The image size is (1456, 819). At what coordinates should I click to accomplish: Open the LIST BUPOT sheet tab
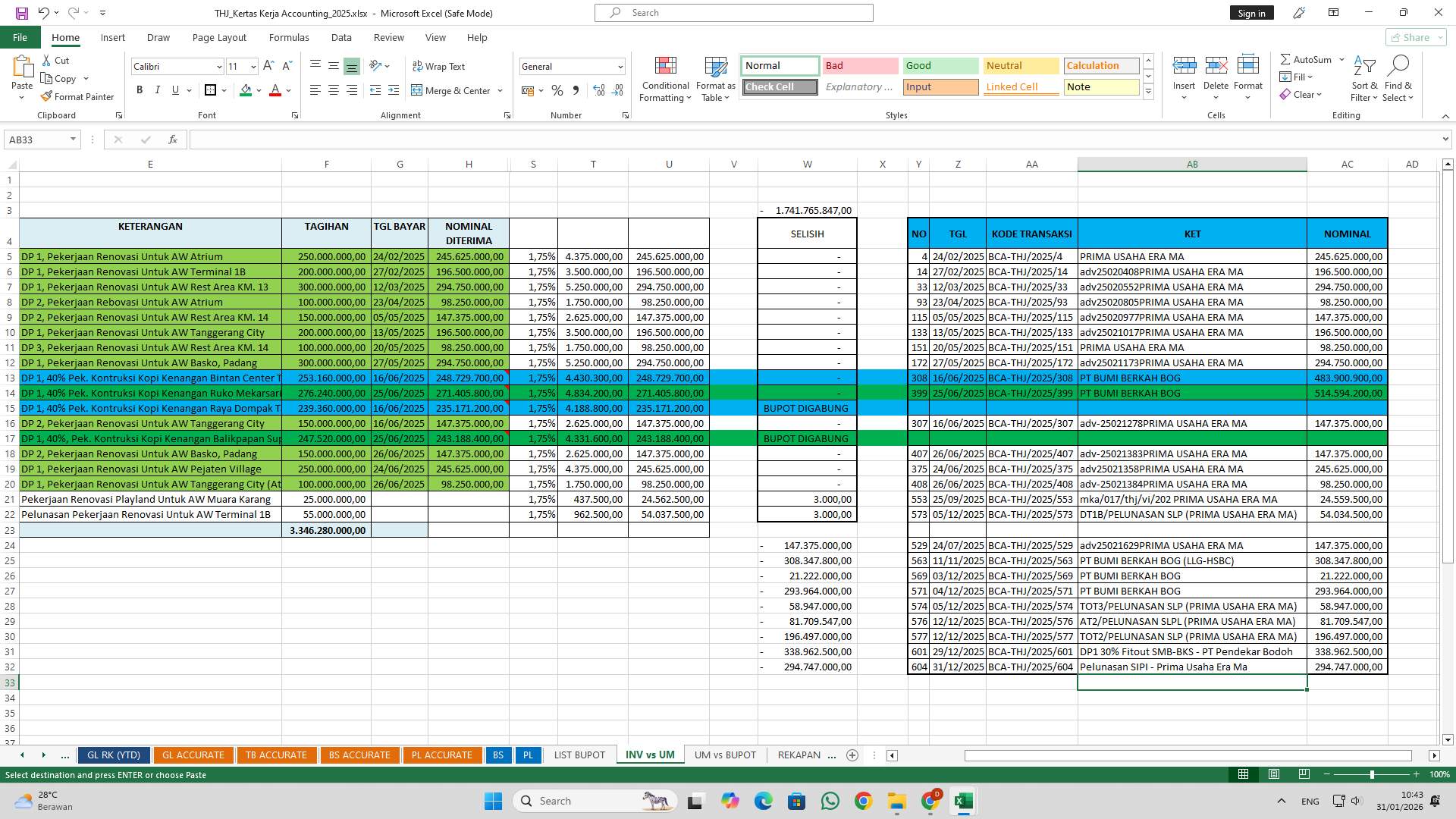579,755
